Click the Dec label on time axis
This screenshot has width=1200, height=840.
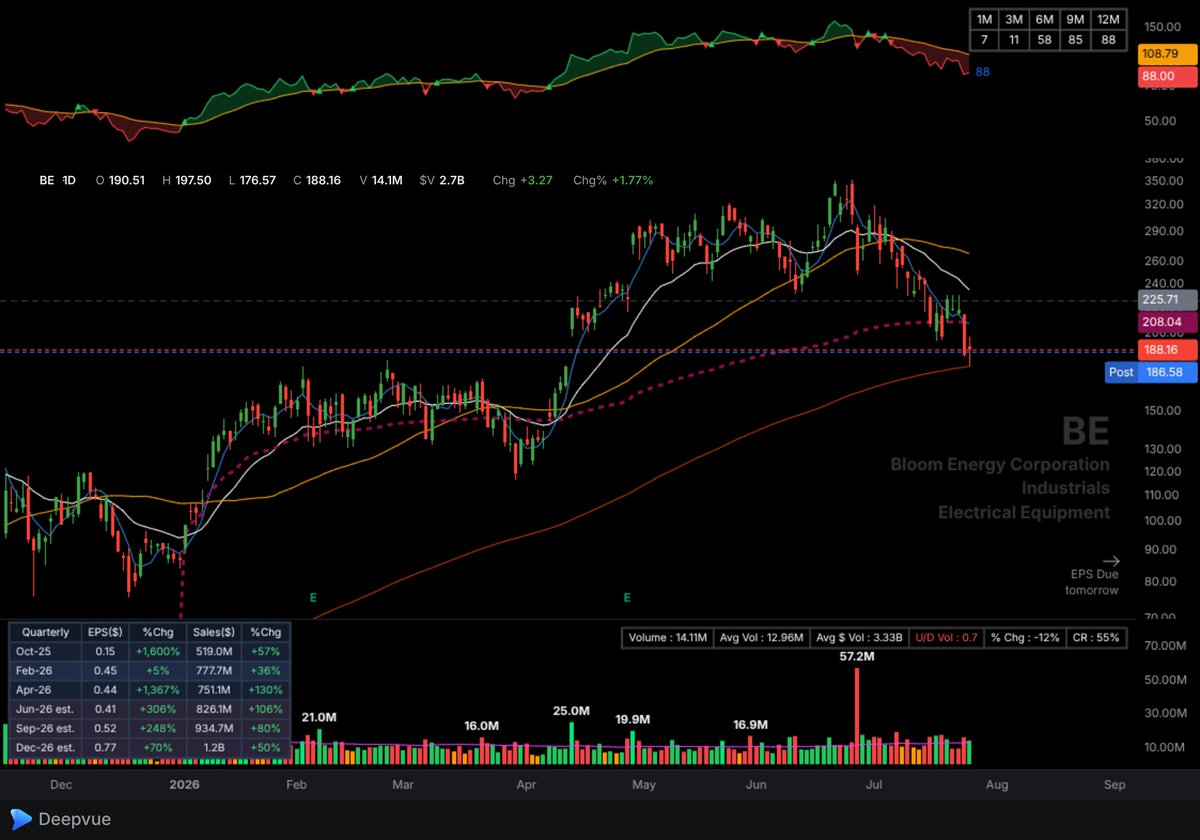pos(61,785)
